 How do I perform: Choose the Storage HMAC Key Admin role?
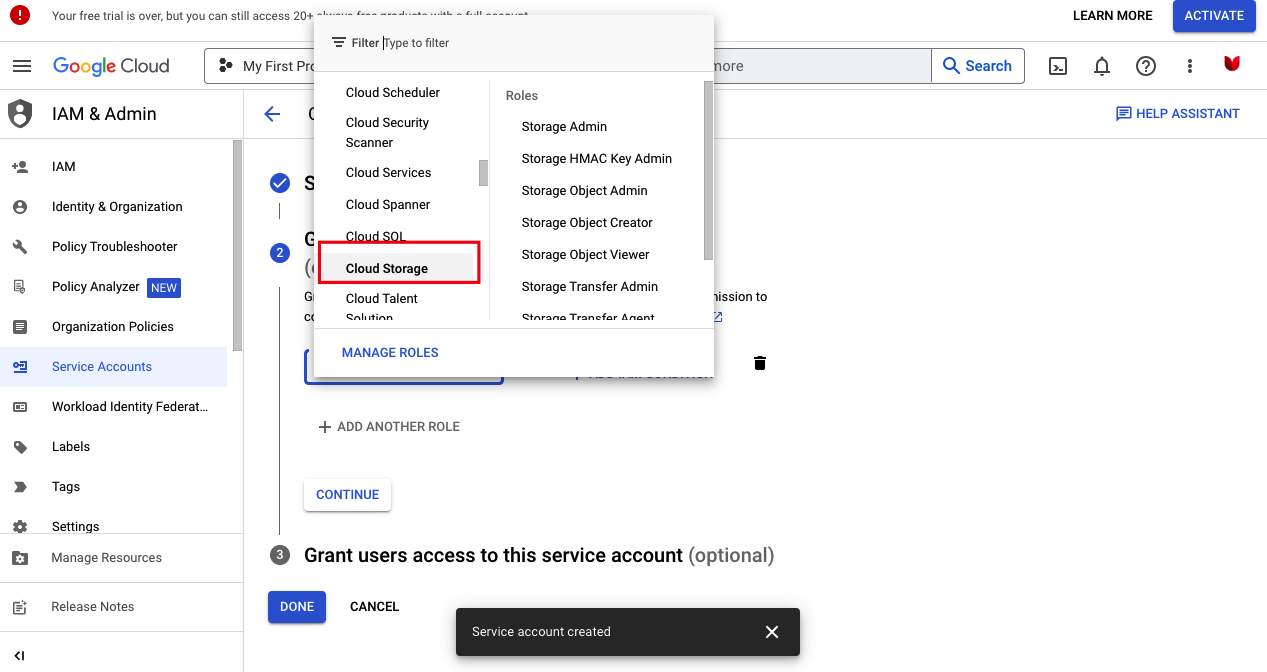pos(597,159)
